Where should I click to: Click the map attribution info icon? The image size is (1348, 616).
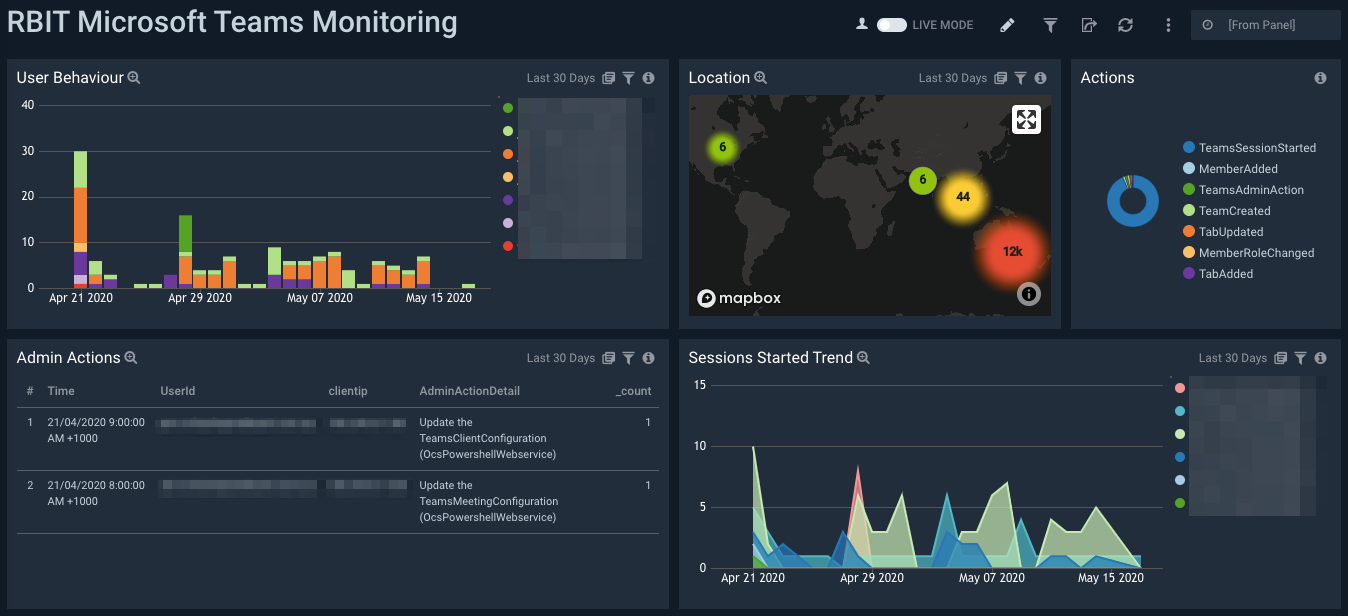(1029, 294)
